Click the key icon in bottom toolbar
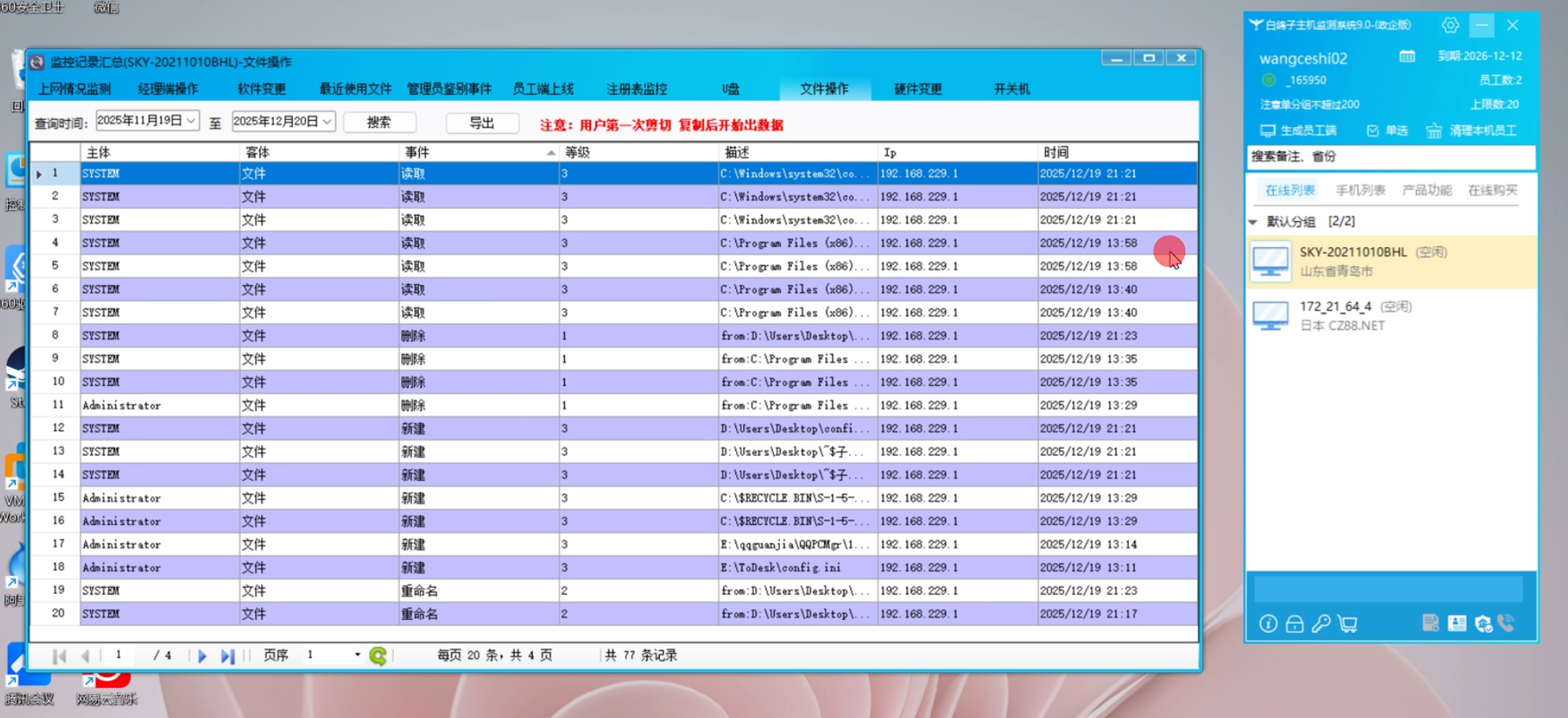Viewport: 1568px width, 718px height. pos(1321,624)
